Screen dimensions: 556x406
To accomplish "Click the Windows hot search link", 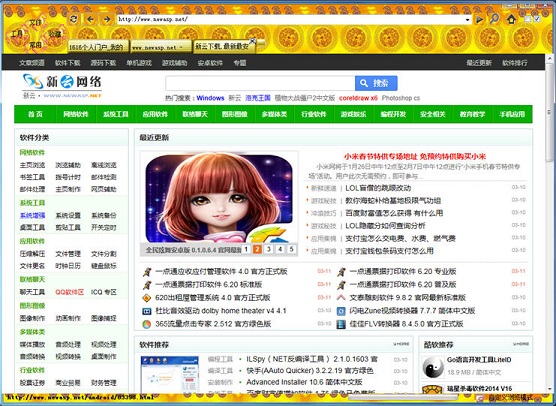I will (210, 98).
